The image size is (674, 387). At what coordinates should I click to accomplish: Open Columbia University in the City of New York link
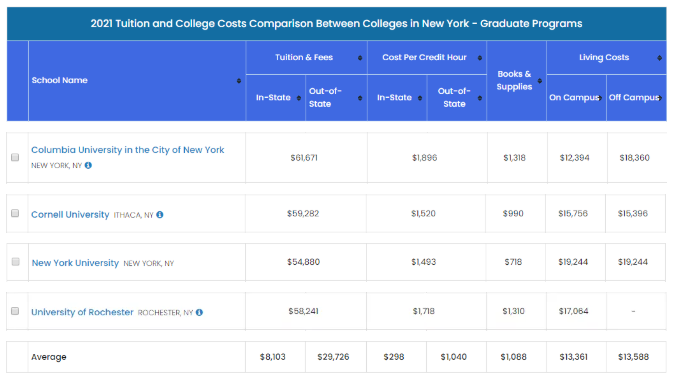coord(128,150)
